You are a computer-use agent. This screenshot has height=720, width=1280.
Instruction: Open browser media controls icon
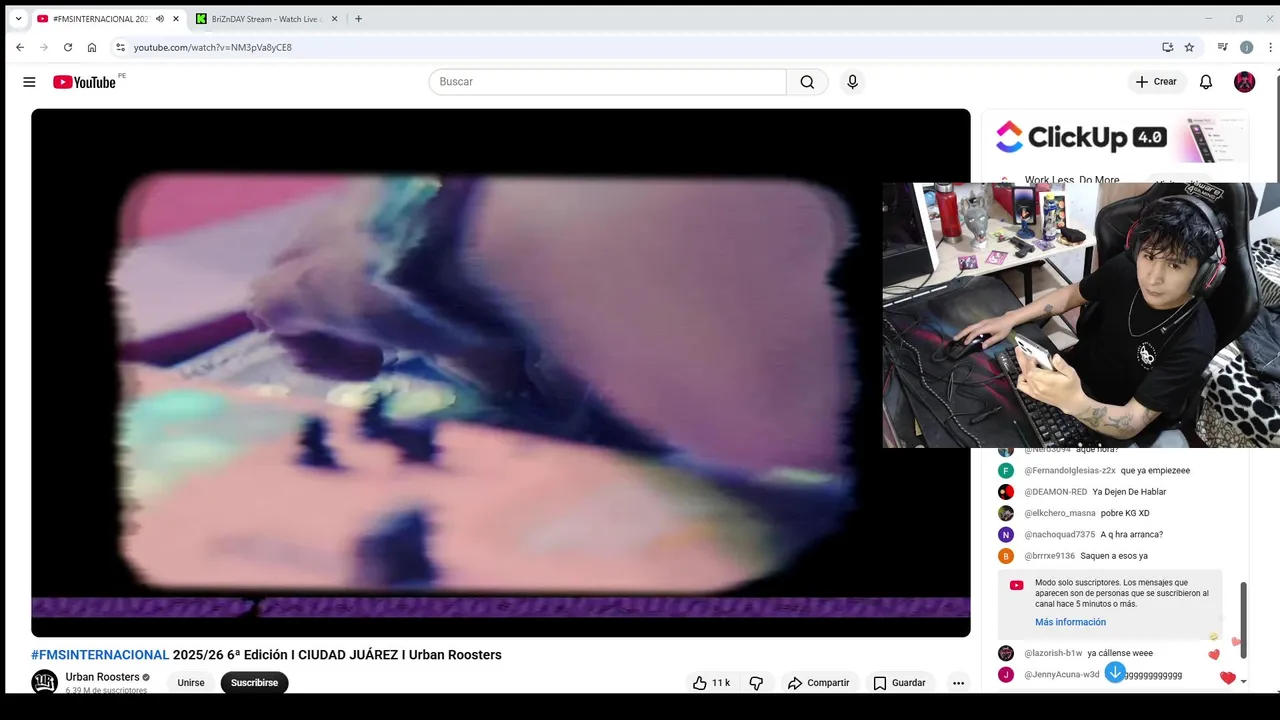tap(1222, 47)
